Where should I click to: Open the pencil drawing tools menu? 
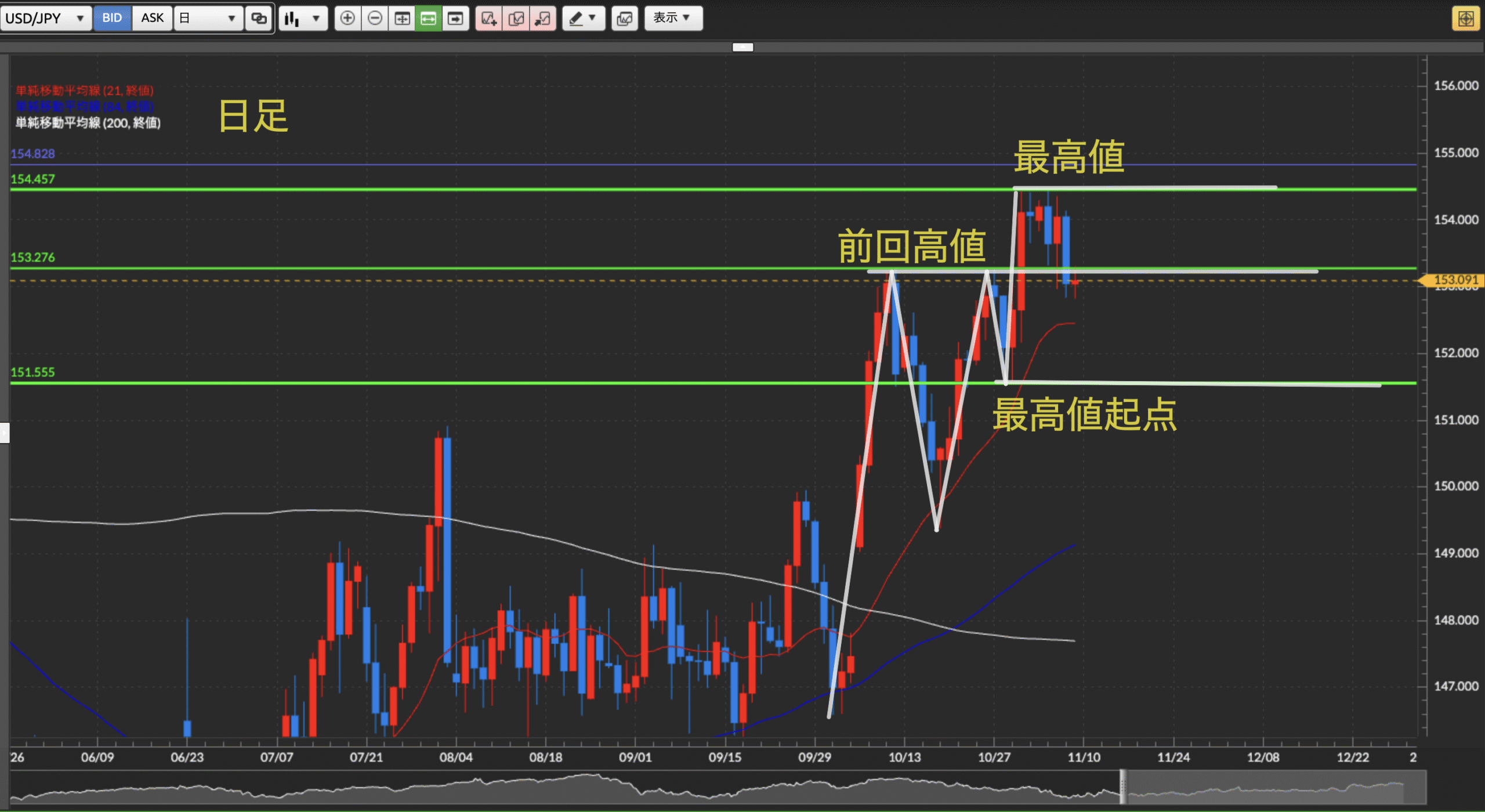click(x=583, y=18)
